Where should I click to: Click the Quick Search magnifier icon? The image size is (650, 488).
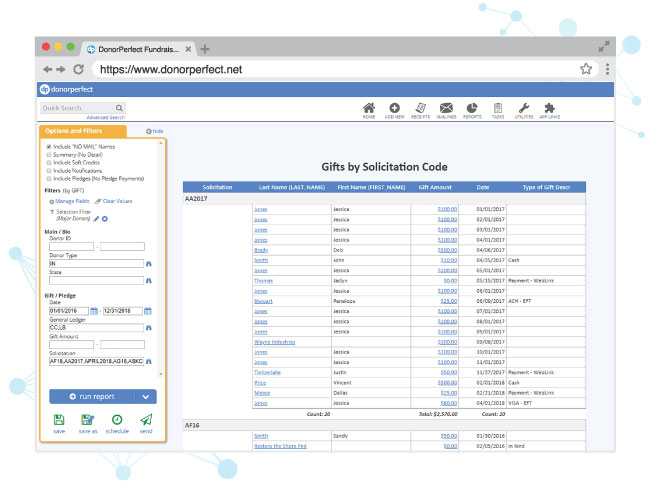pyautogui.click(x=119, y=108)
